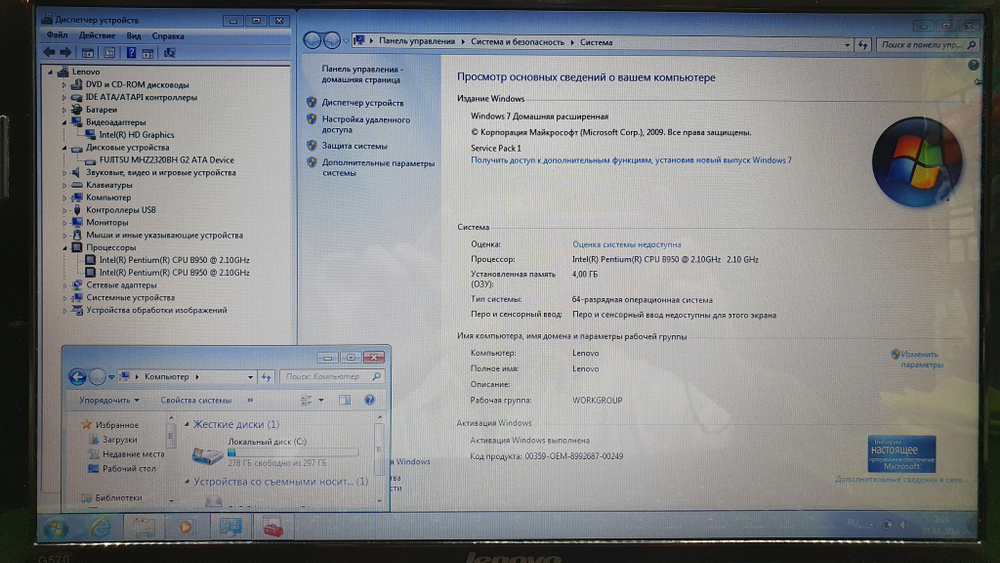
Task: Open Панель управления домашняя страница link
Action: (x=362, y=74)
